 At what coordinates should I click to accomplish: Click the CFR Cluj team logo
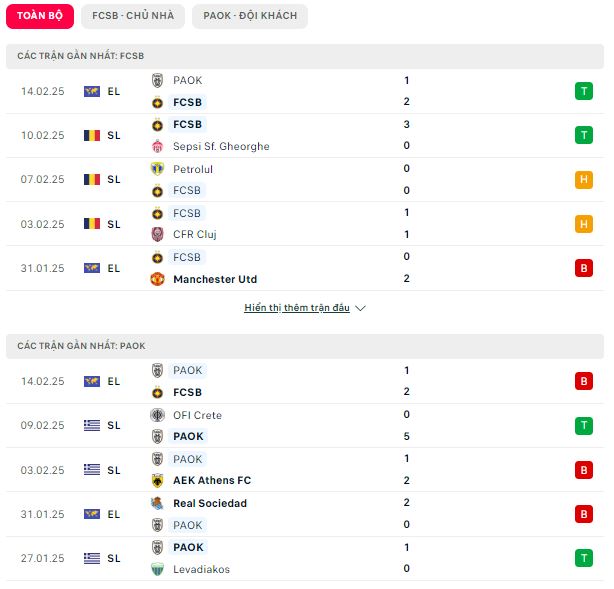tap(157, 234)
